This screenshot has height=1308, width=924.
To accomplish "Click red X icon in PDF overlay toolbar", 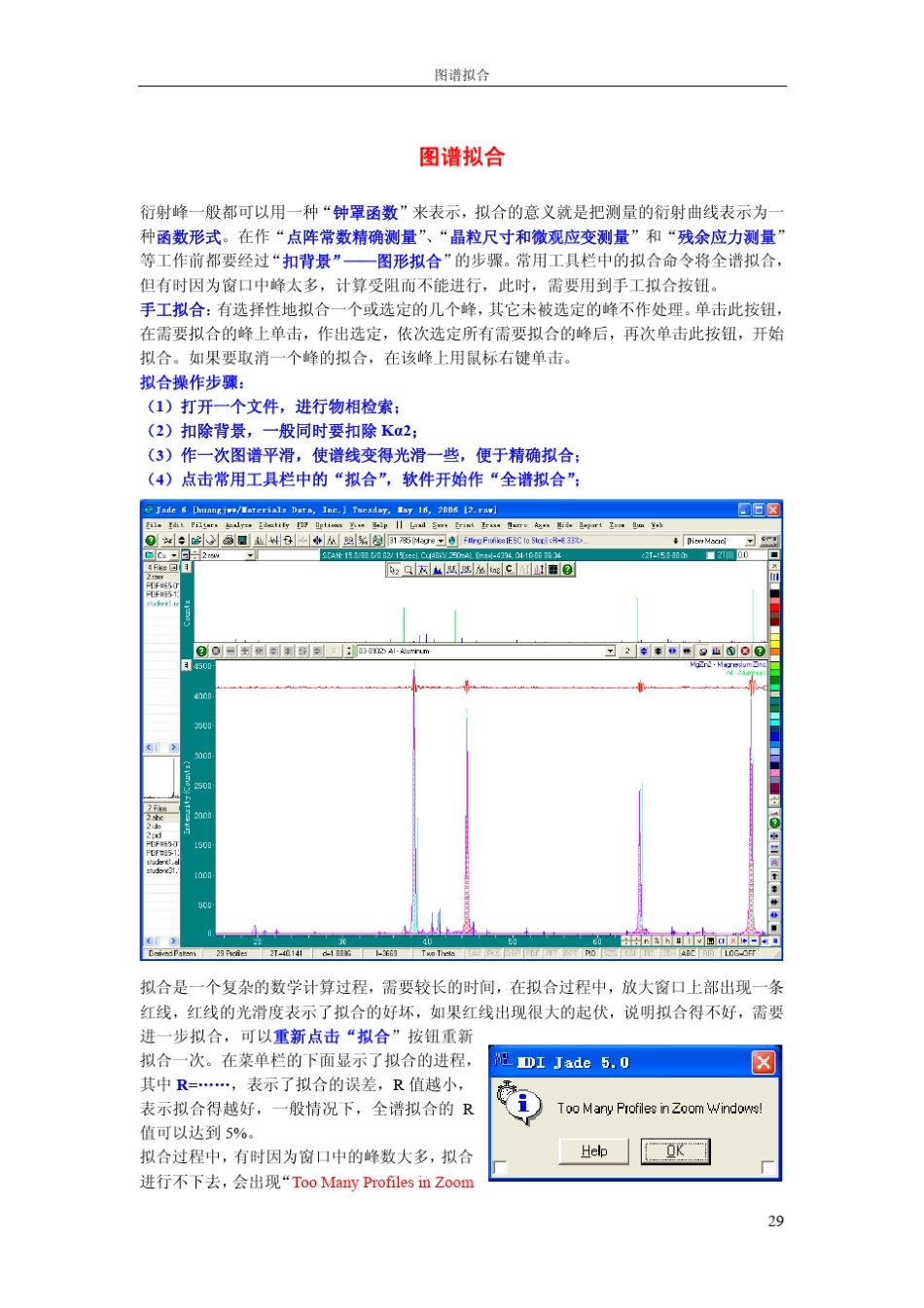I will coord(745,651).
